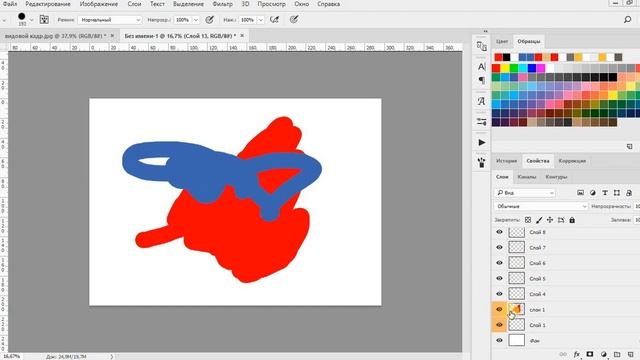Viewport: 640px width, 360px height.
Task: Create new fill or adjustment layer icon
Action: pyautogui.click(x=604, y=354)
